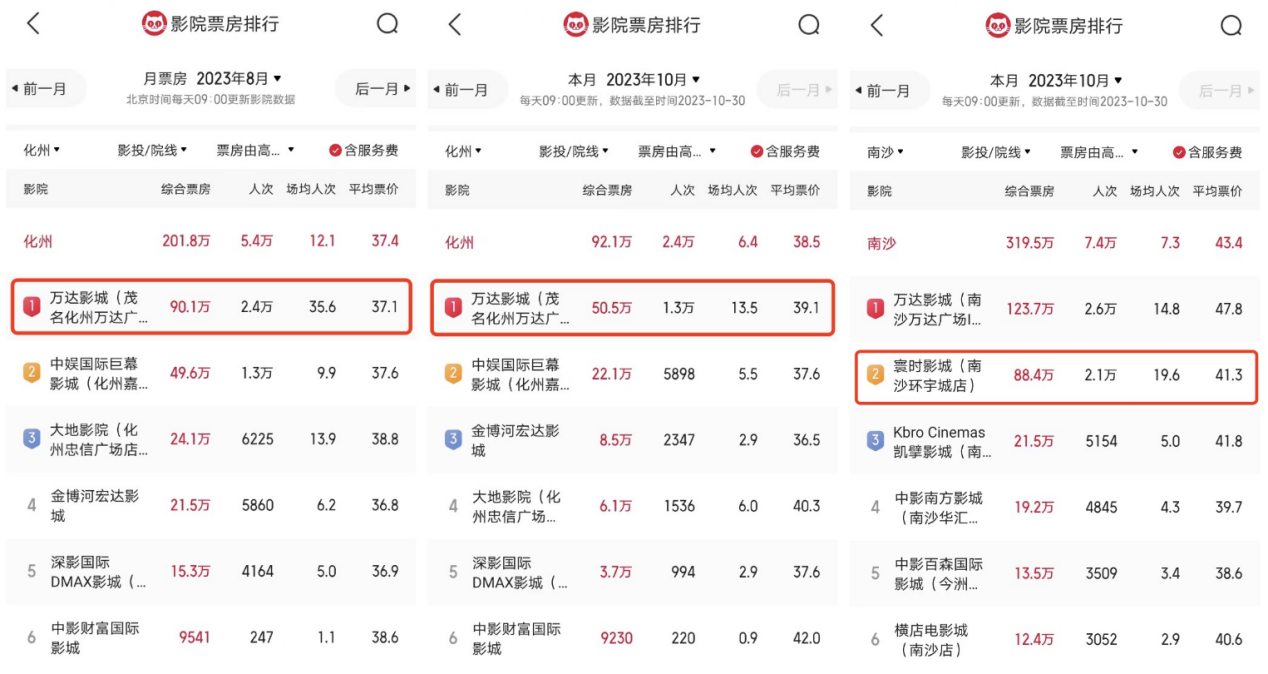Open 金博河宏达影城 row with 8.5万
Screen dimensions: 1268x674
coord(633,440)
